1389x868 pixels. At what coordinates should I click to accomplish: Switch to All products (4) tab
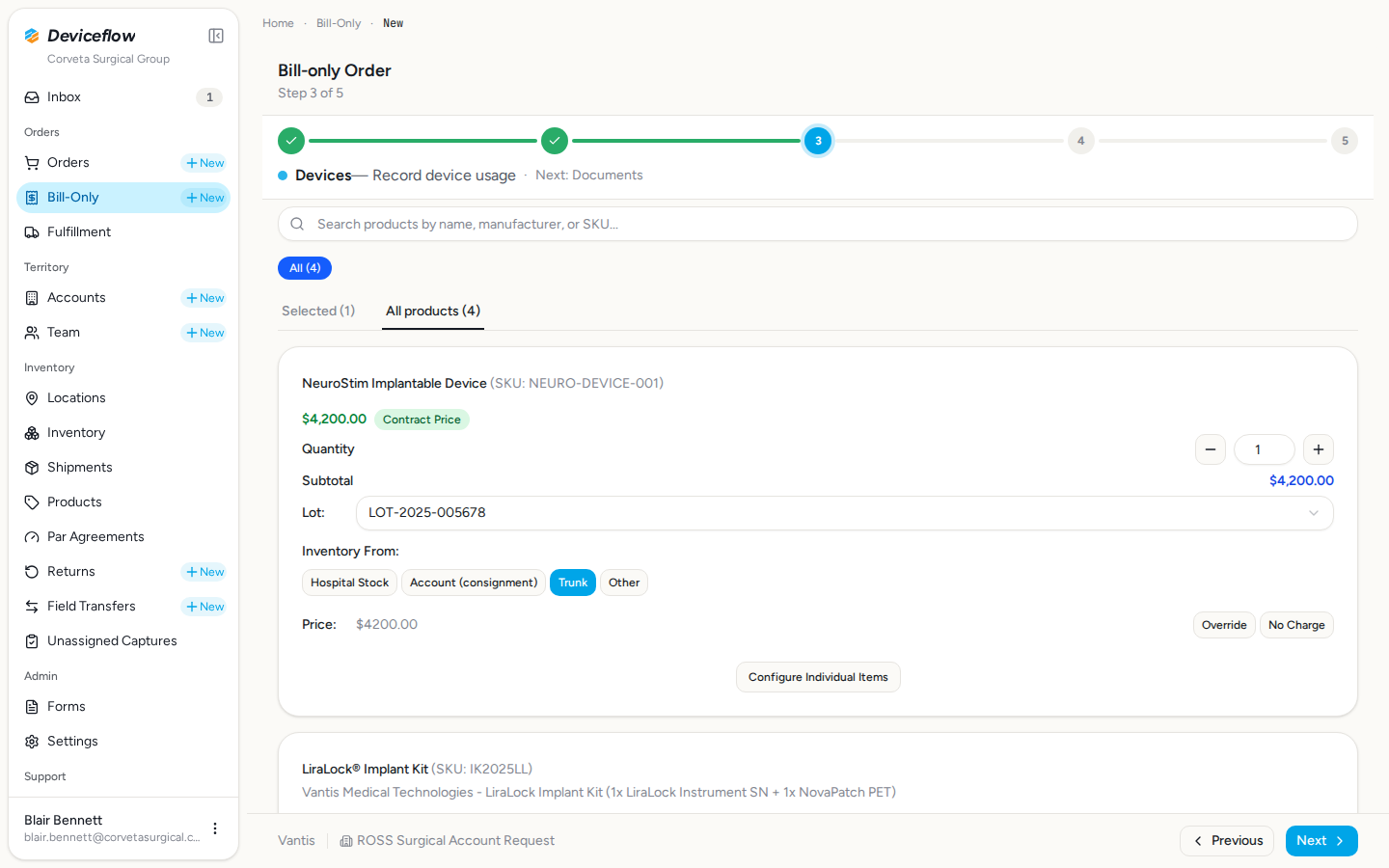(433, 311)
